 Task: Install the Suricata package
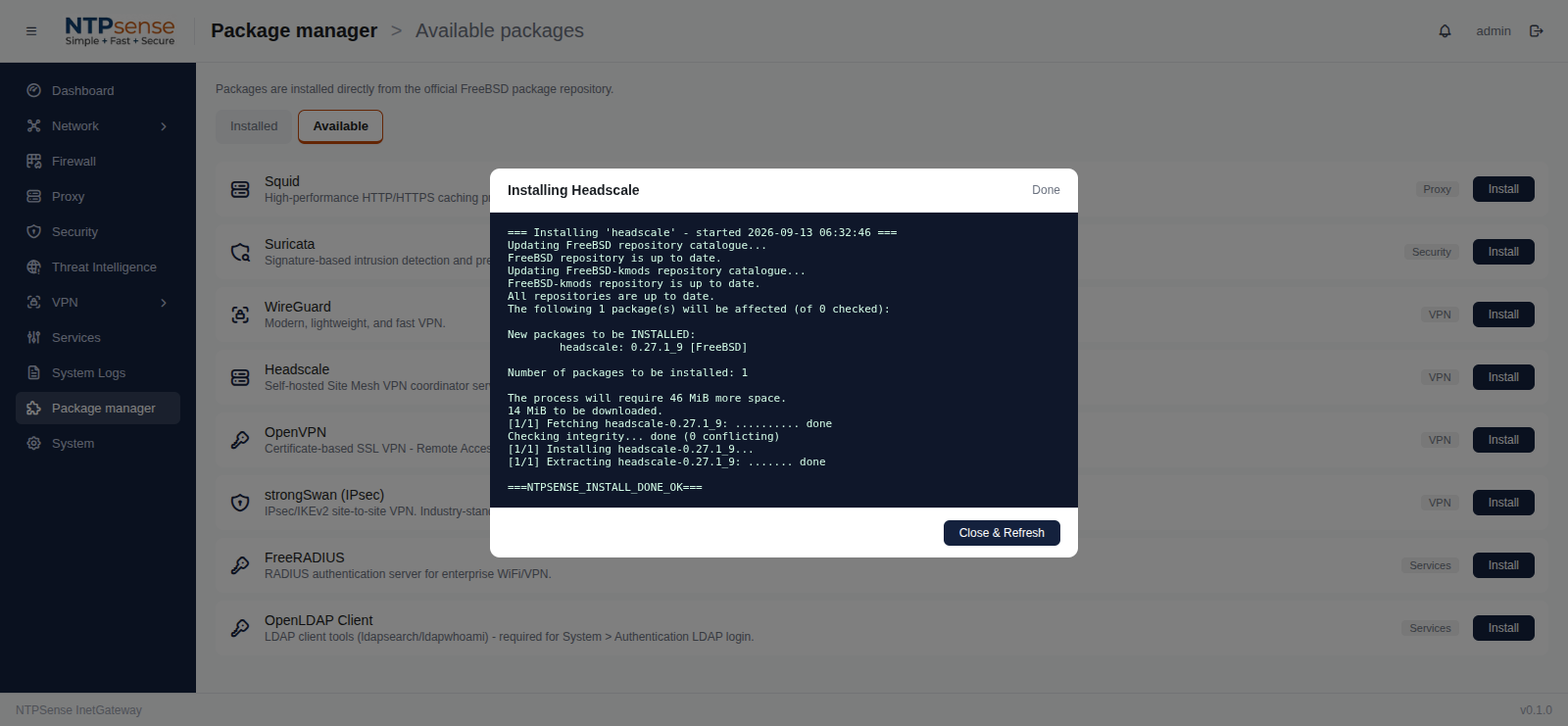tap(1503, 252)
